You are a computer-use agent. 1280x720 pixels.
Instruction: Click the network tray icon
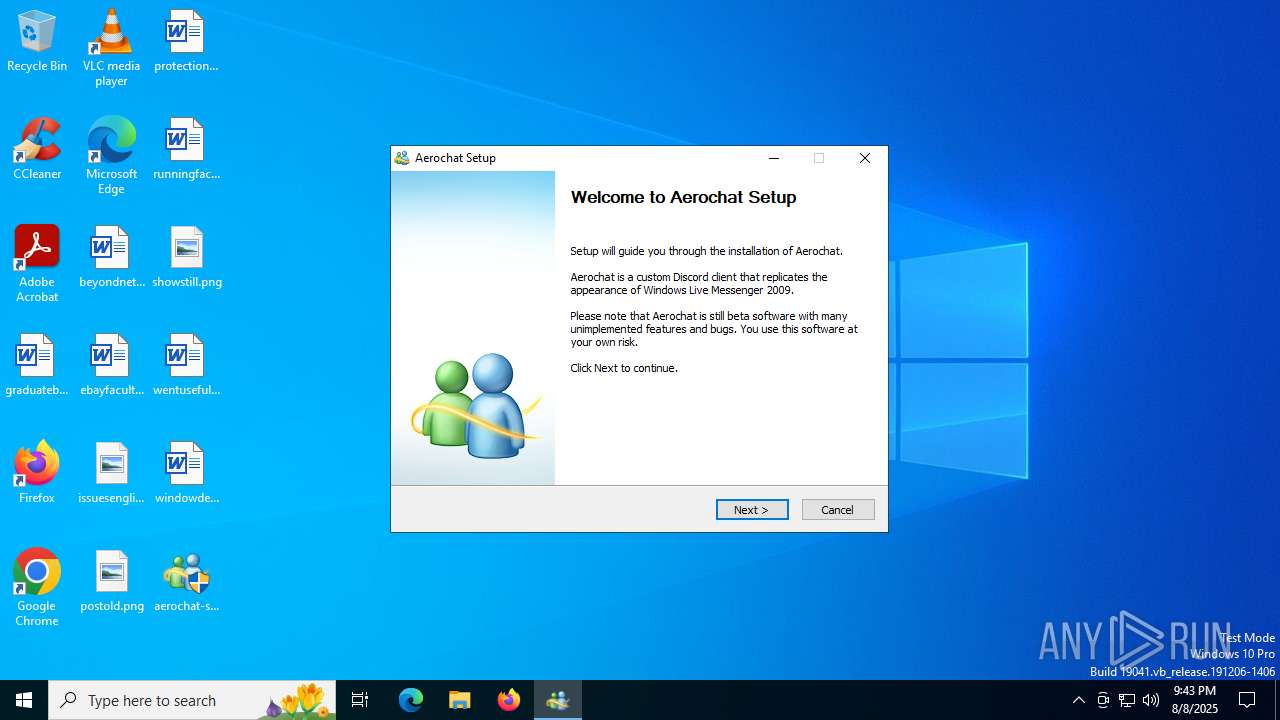click(1127, 700)
